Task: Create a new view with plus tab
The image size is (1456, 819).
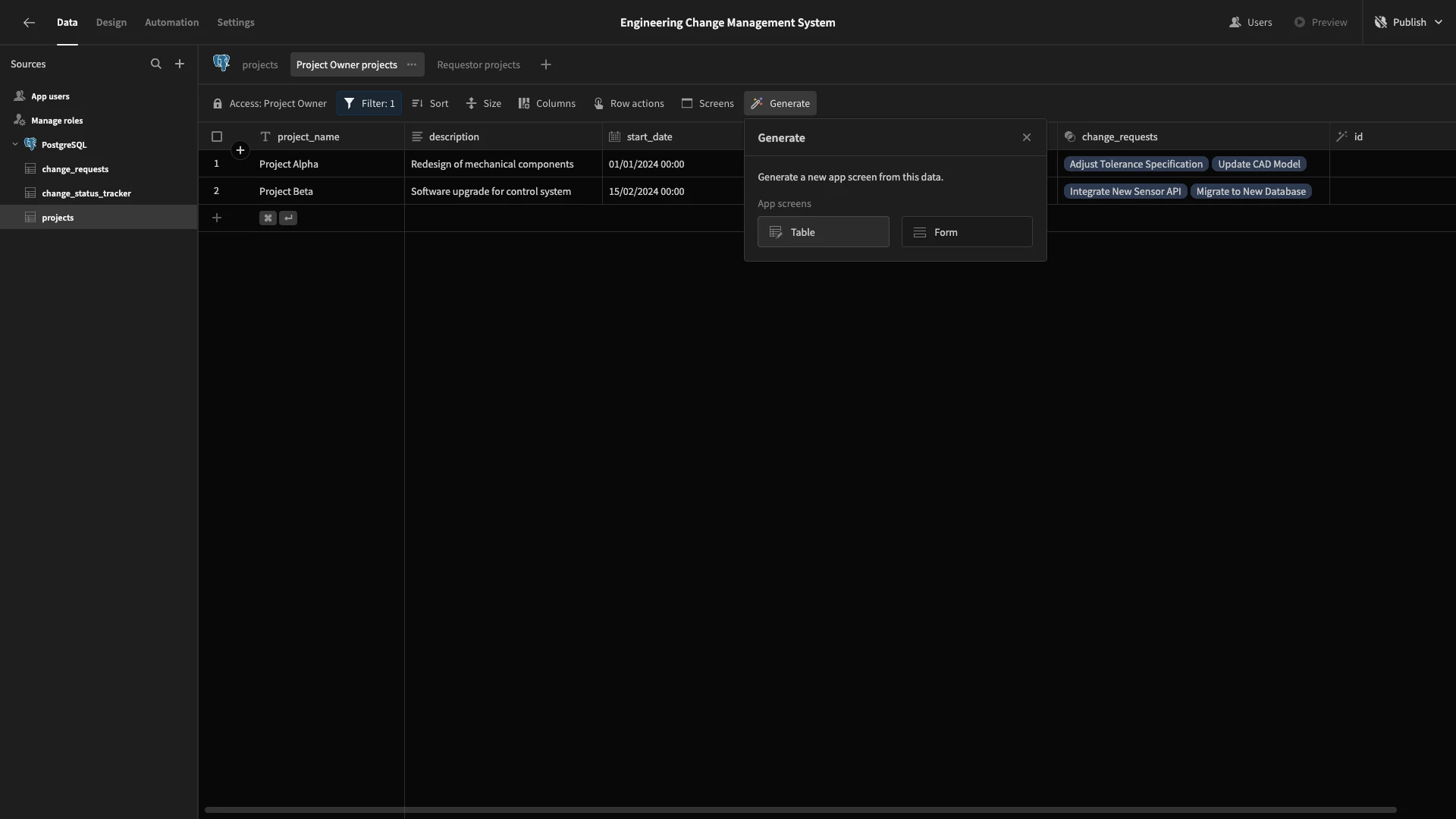Action: [x=546, y=65]
